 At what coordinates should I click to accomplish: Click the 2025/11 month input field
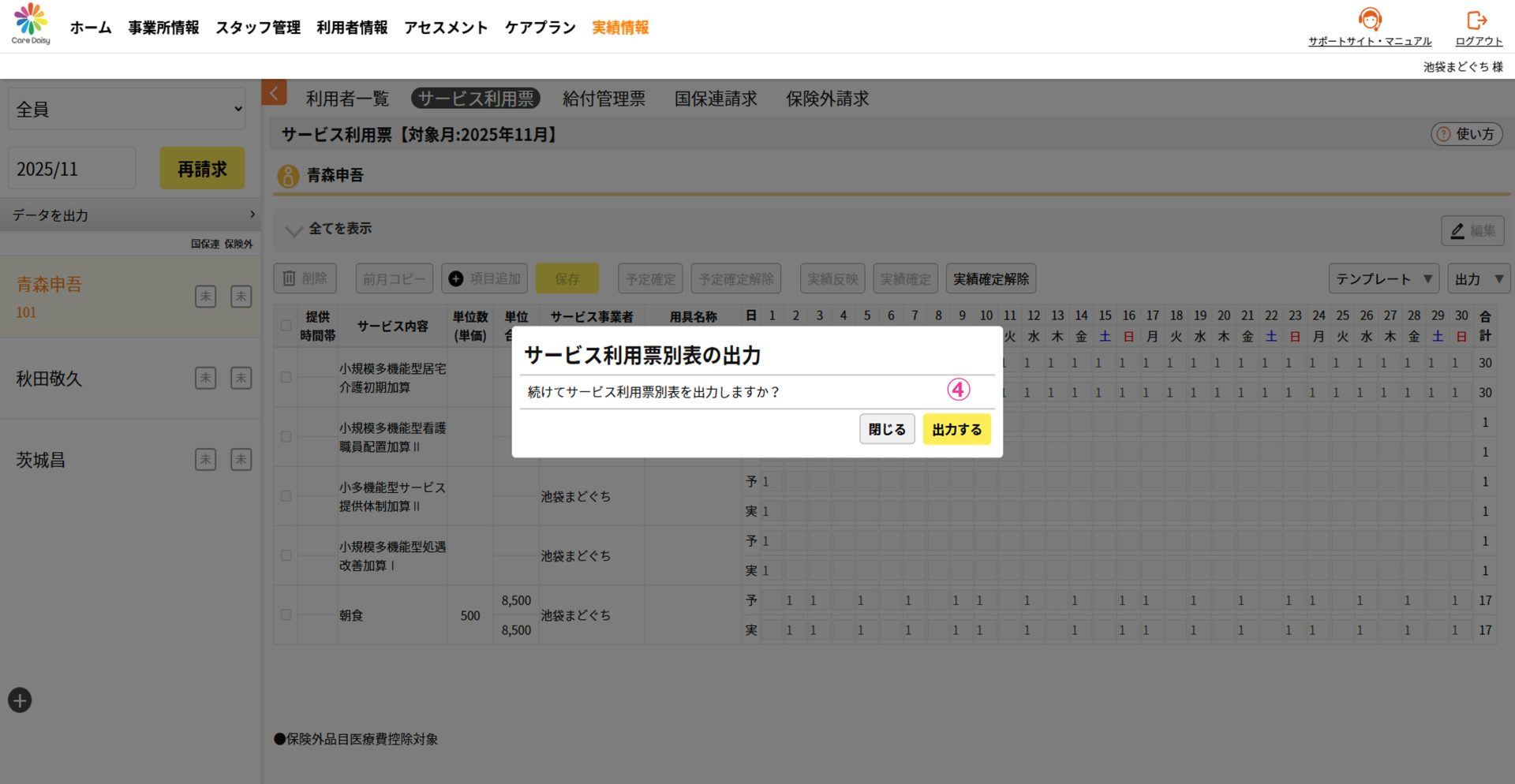72,169
